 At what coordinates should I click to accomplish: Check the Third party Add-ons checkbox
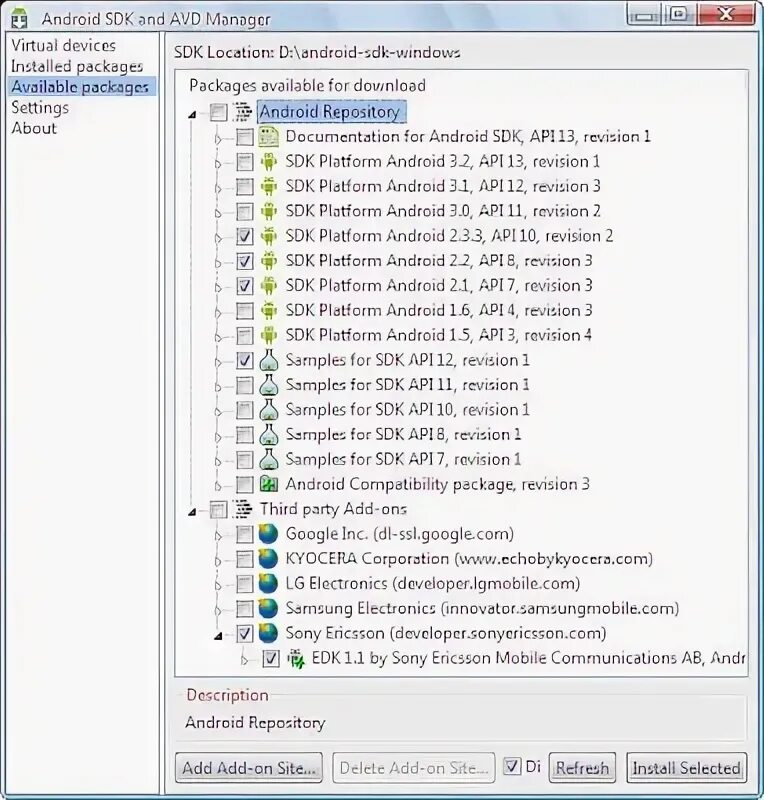tap(218, 510)
